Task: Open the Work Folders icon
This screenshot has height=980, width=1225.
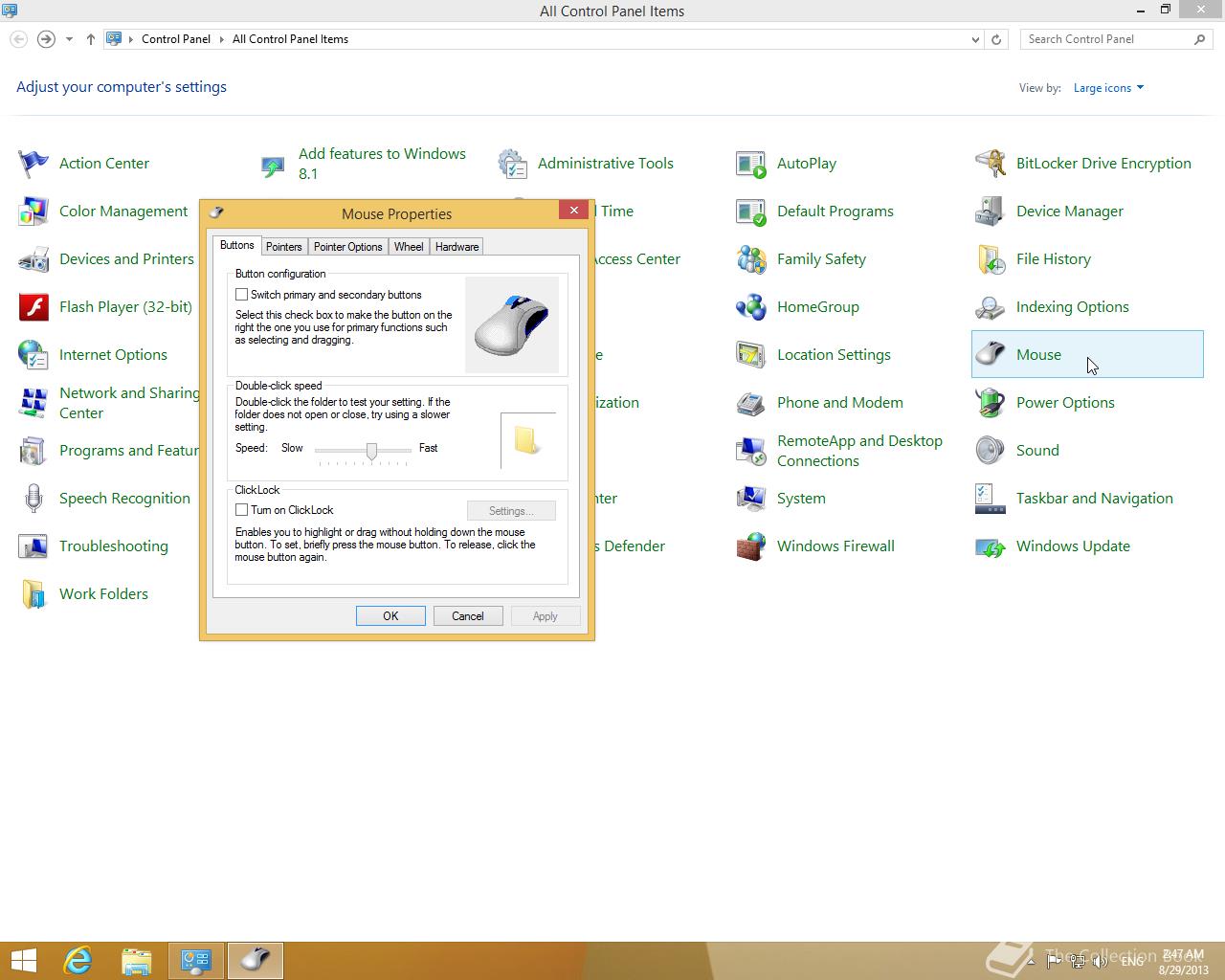Action: pyautogui.click(x=33, y=594)
